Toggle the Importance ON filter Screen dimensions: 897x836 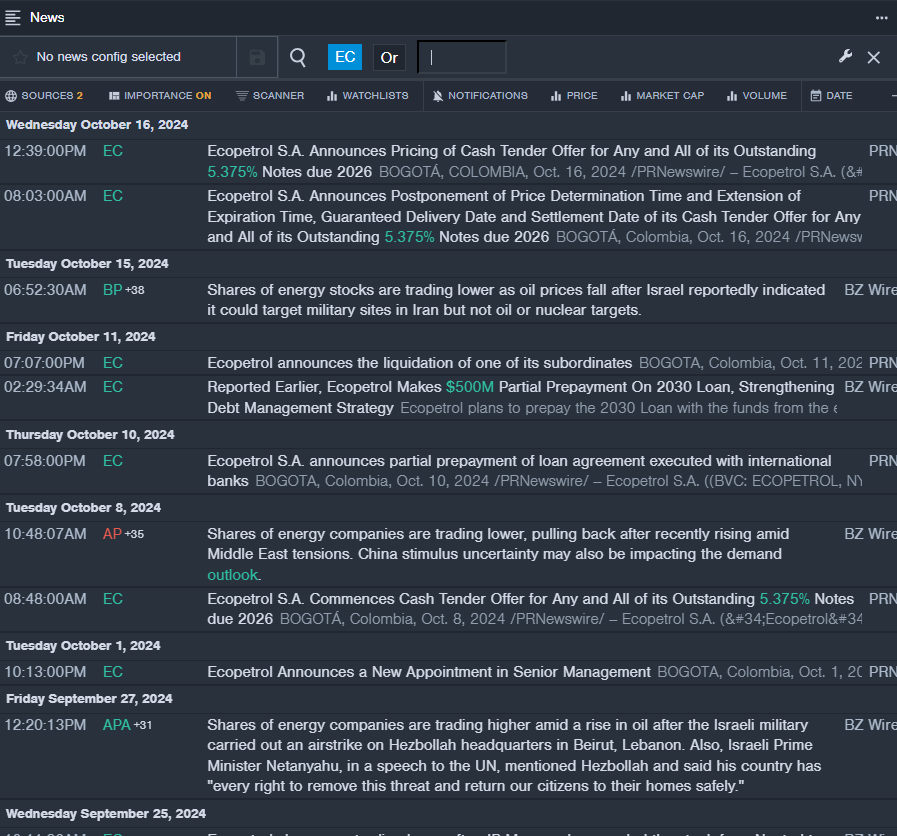point(160,96)
